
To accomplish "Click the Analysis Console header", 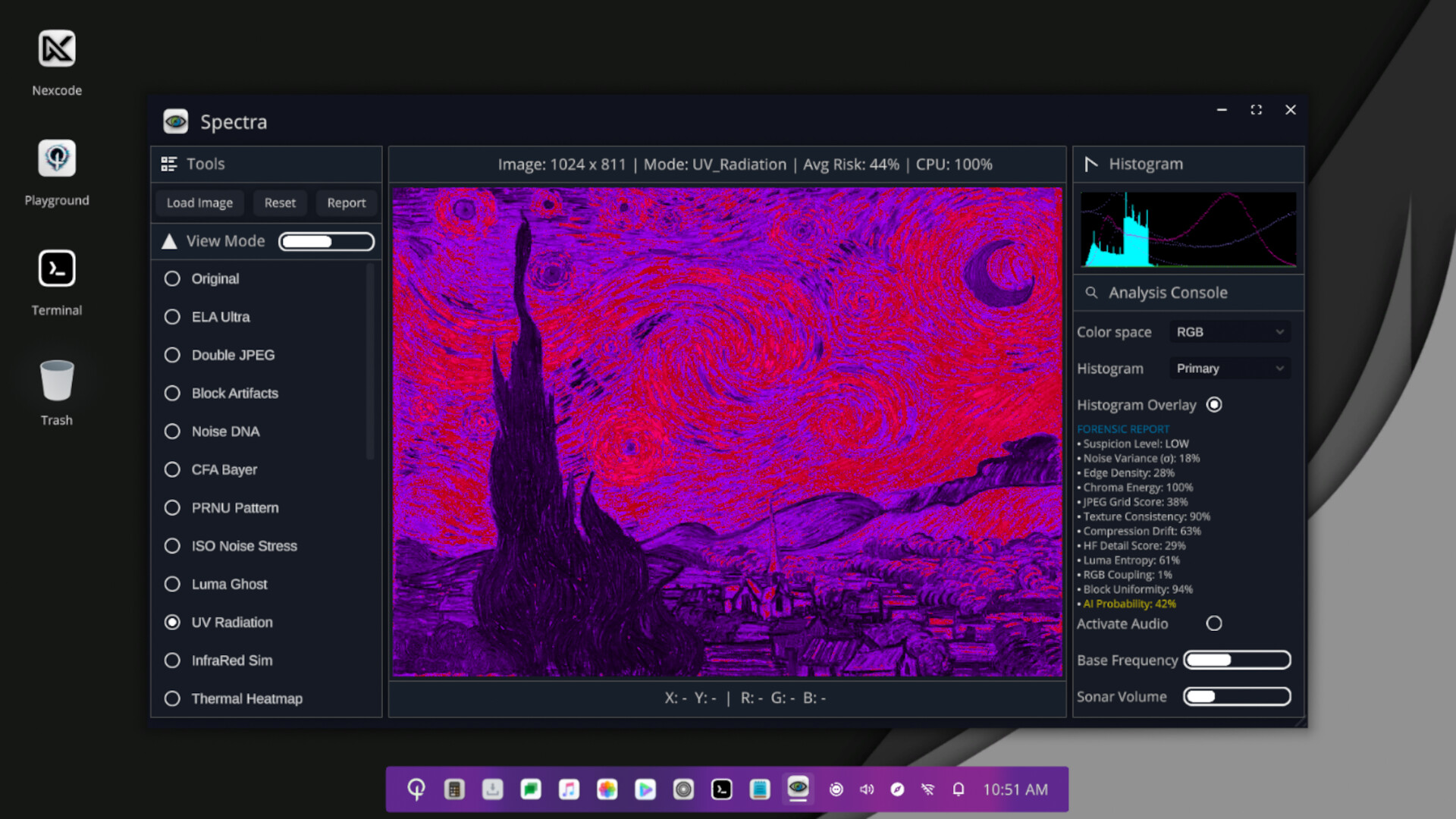I will [1168, 292].
